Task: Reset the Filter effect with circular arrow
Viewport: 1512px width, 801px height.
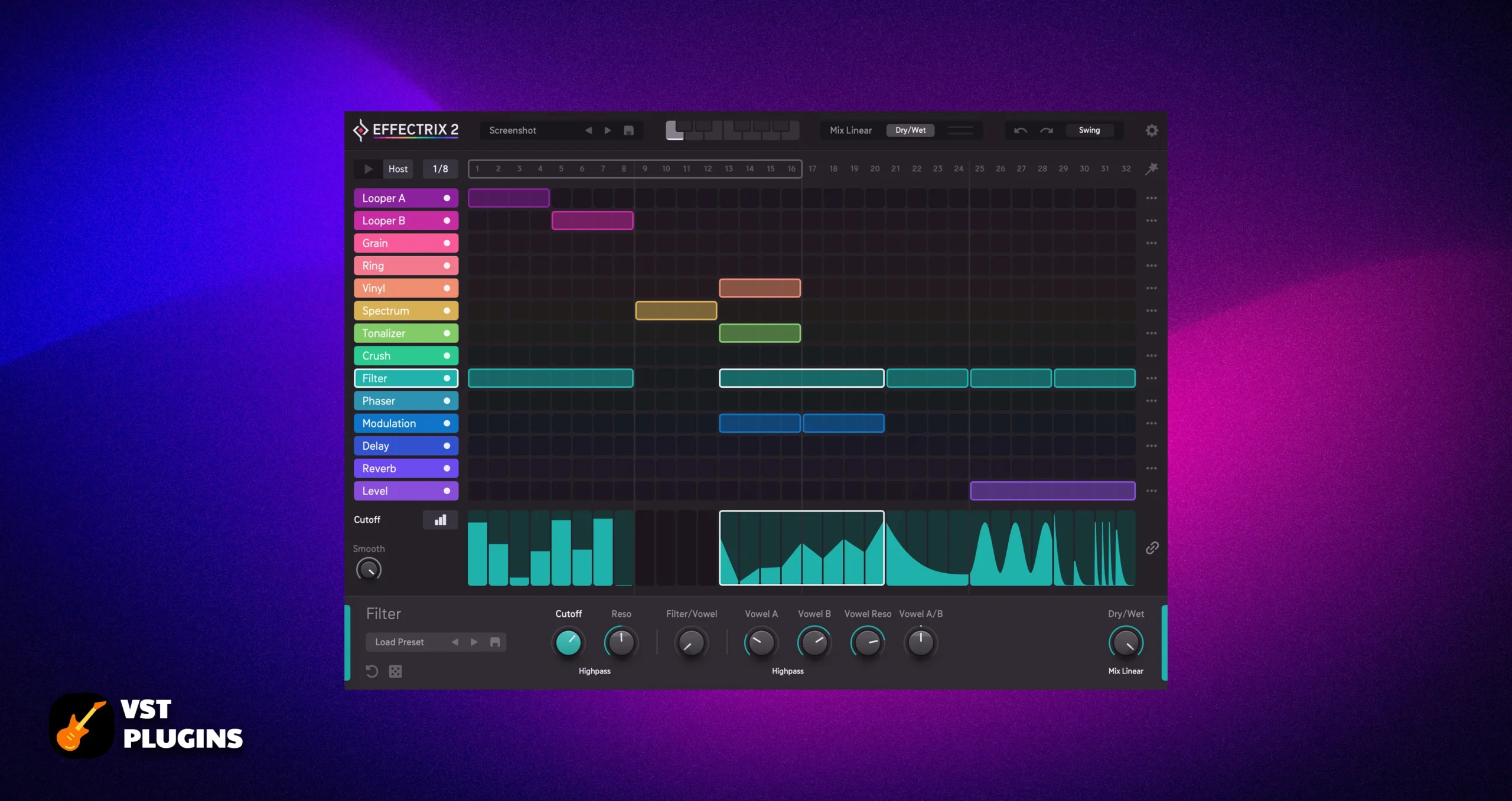Action: pos(372,671)
